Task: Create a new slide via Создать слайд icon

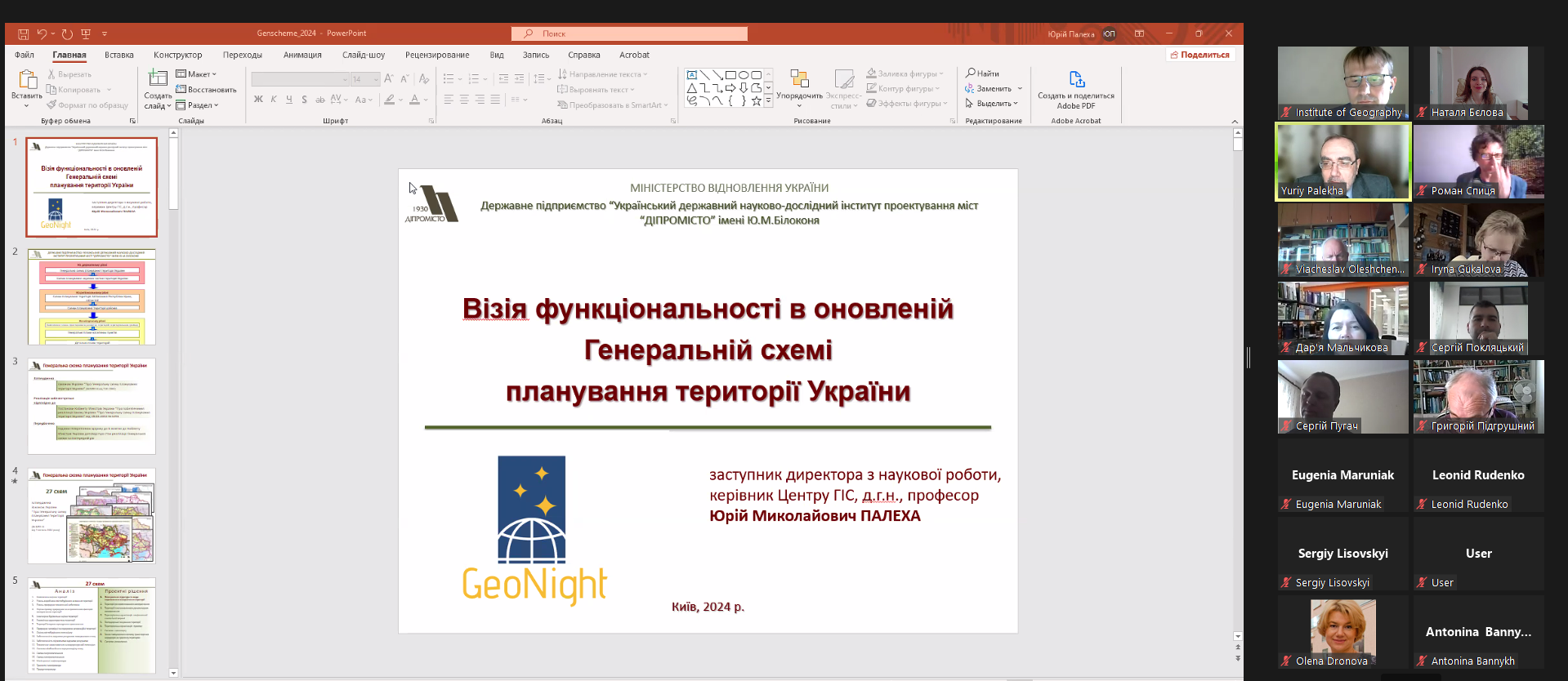Action: click(158, 78)
